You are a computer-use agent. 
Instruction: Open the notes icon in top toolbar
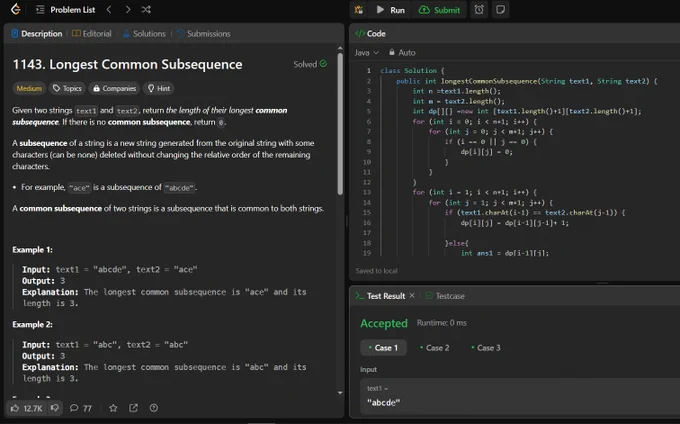point(500,10)
